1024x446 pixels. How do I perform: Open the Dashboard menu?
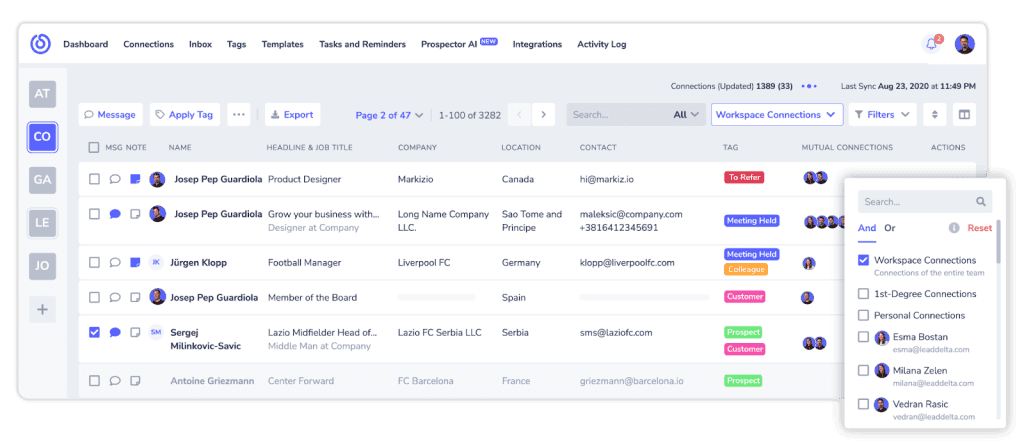coord(86,44)
